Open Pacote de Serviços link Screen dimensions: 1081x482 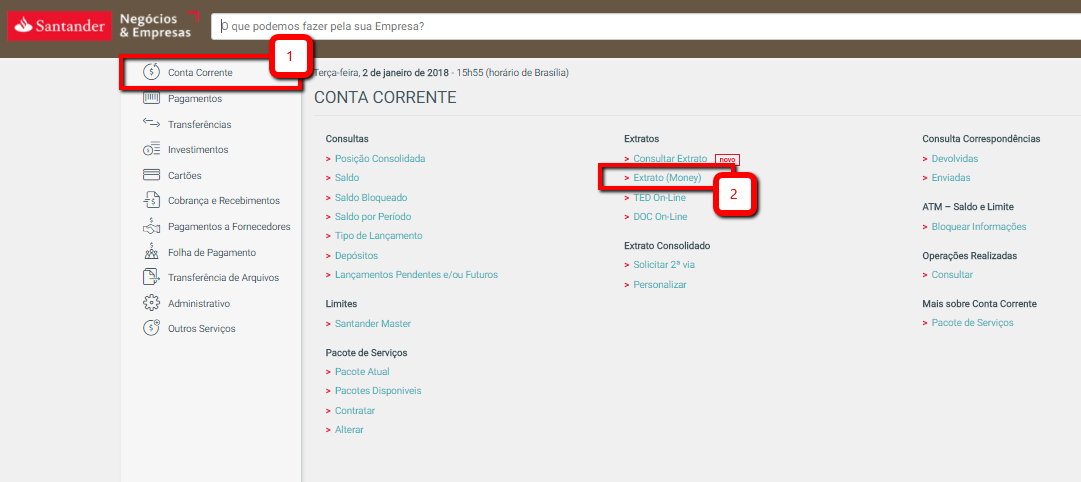(973, 323)
